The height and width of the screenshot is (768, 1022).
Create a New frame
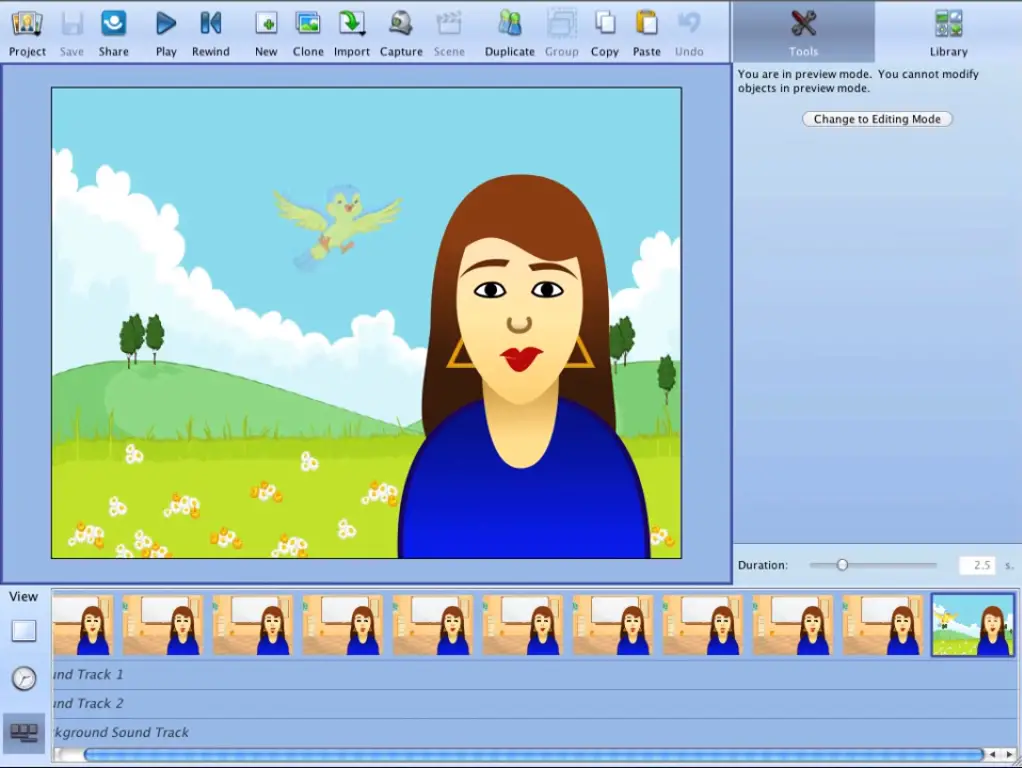(266, 23)
